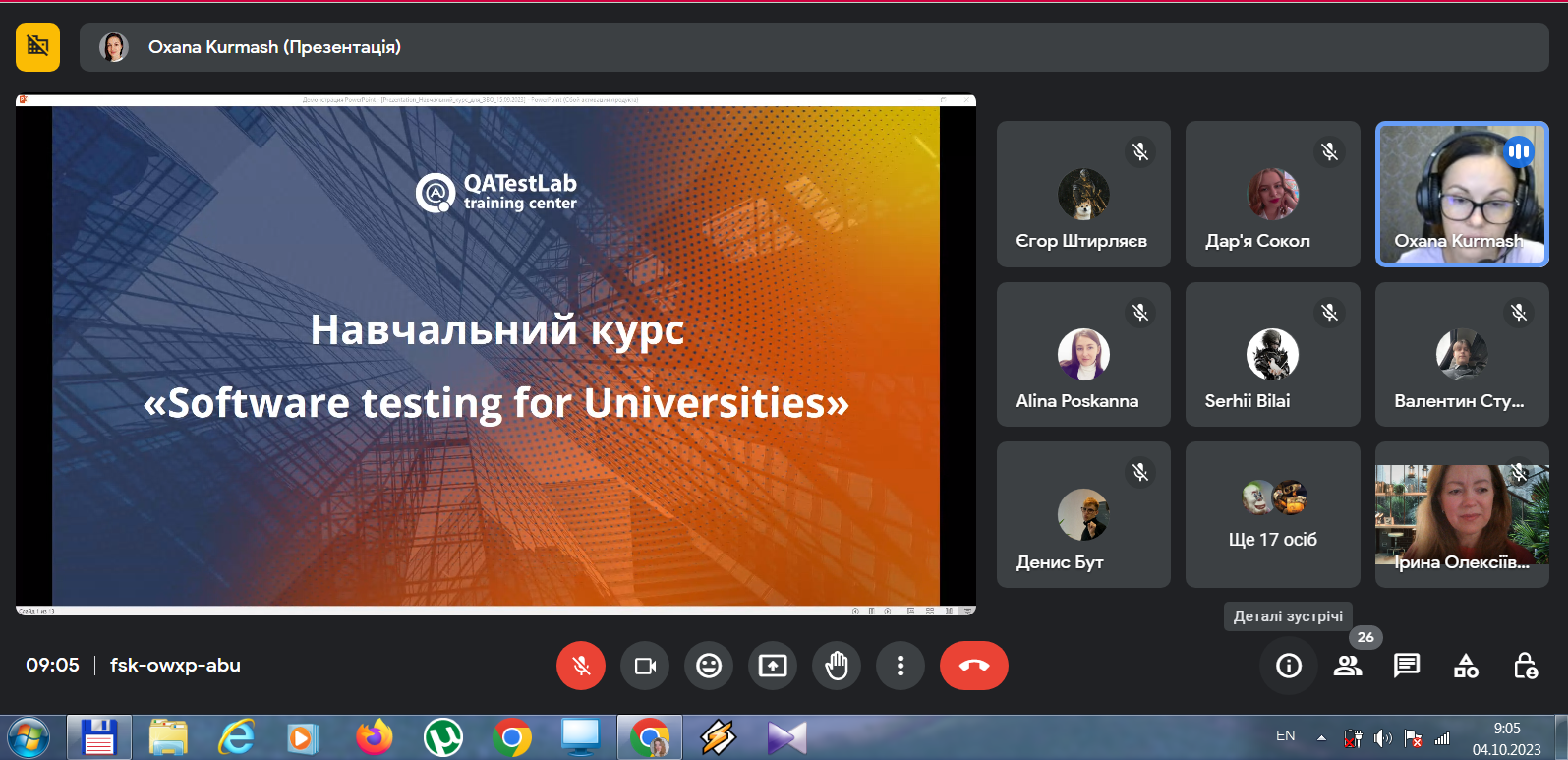Open the activities panel
1568x760 pixels.
tap(1466, 666)
